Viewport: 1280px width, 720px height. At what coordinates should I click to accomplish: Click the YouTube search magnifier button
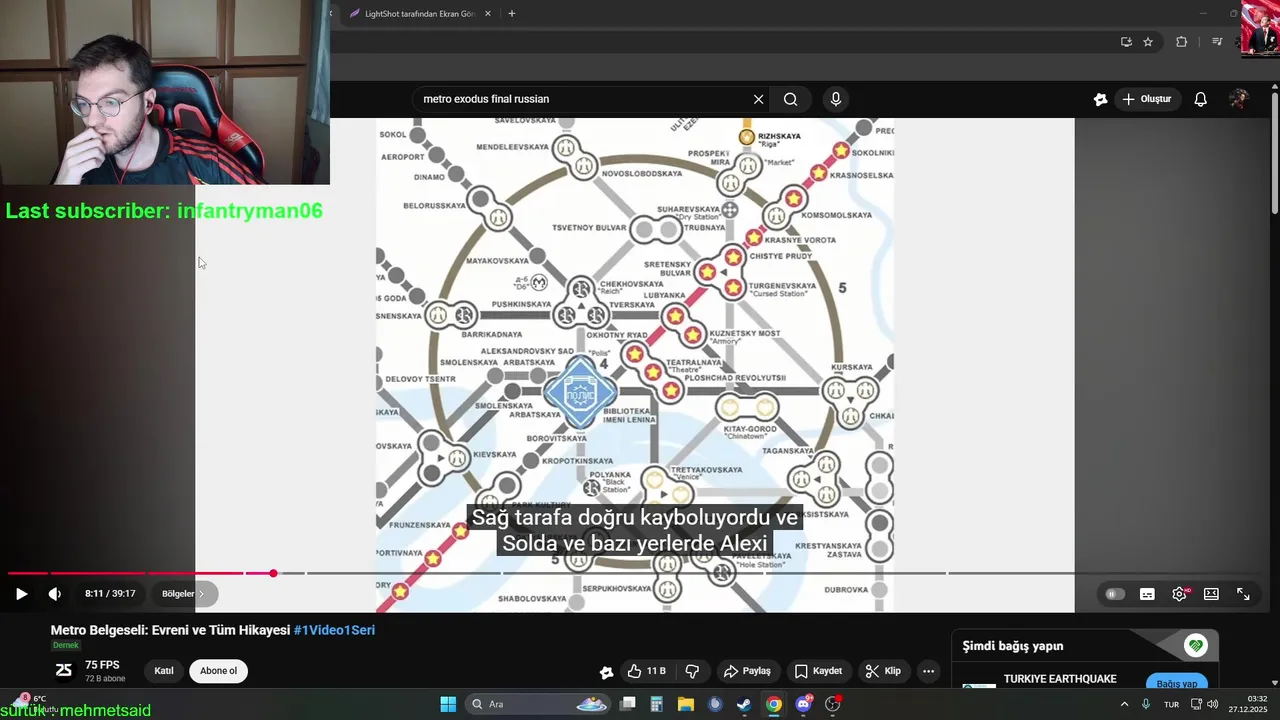[x=790, y=99]
